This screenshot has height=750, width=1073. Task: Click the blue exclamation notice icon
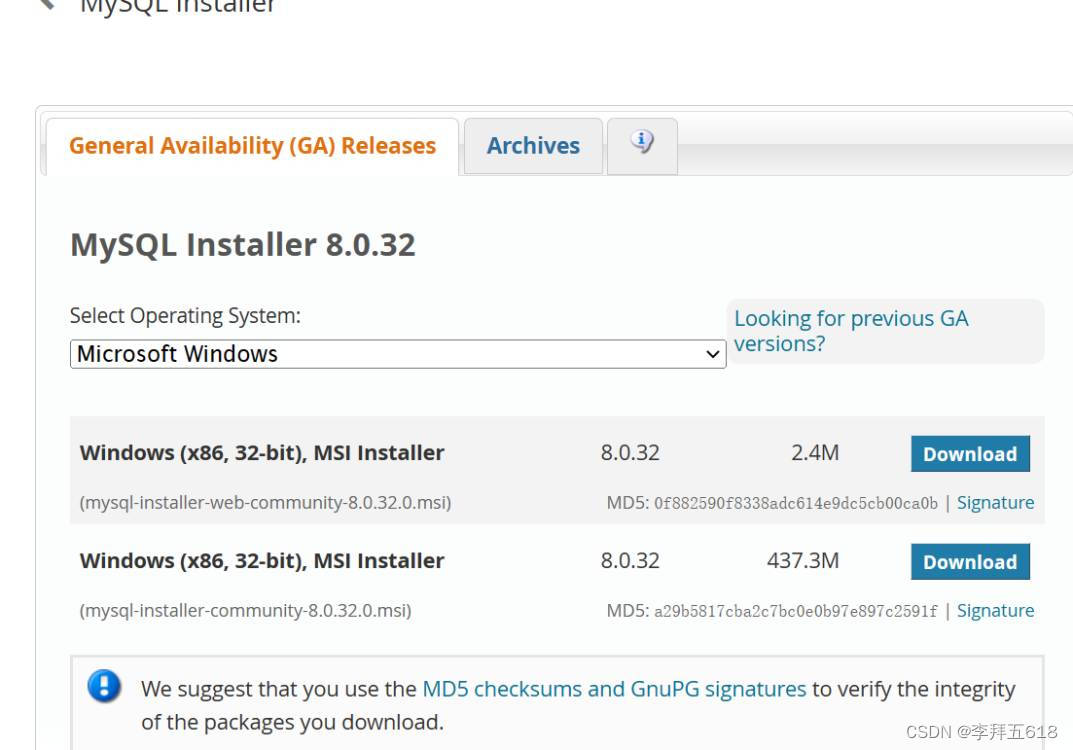(104, 686)
